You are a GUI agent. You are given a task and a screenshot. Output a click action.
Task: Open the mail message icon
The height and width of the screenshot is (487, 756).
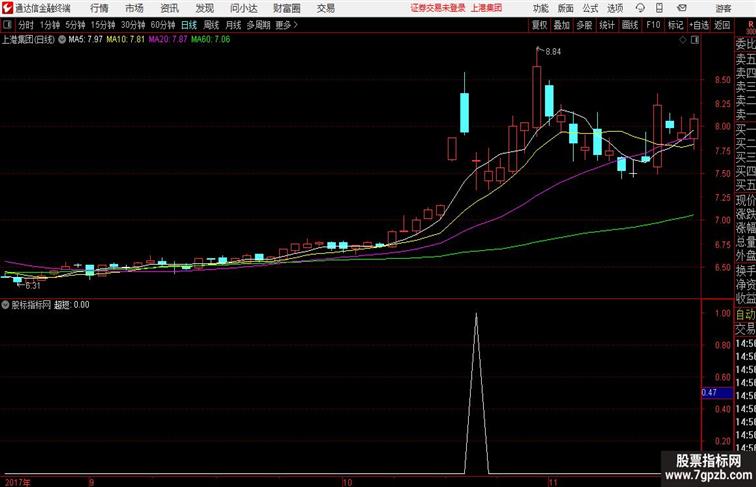(681, 8)
